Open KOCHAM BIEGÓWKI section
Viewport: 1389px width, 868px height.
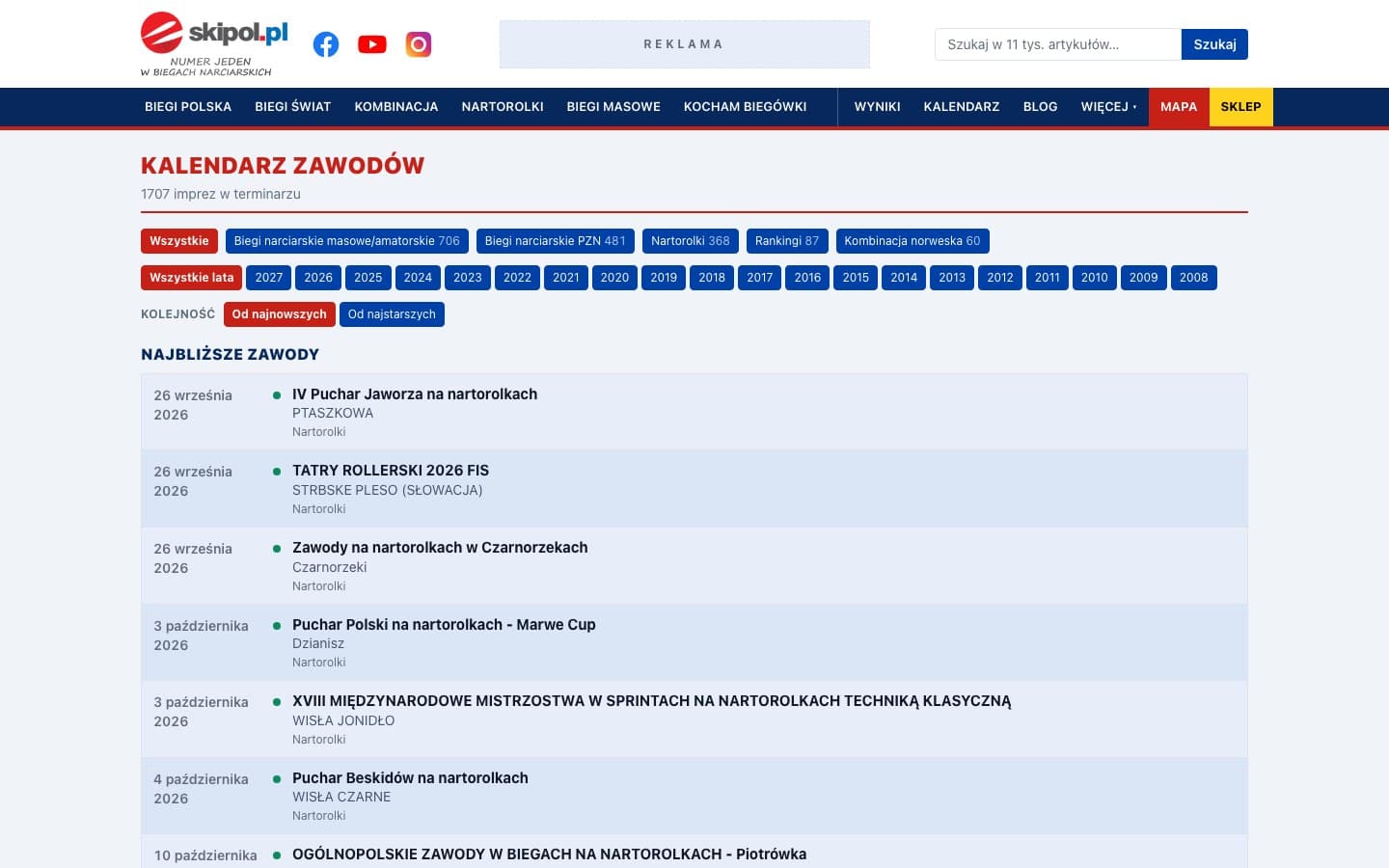click(x=746, y=107)
